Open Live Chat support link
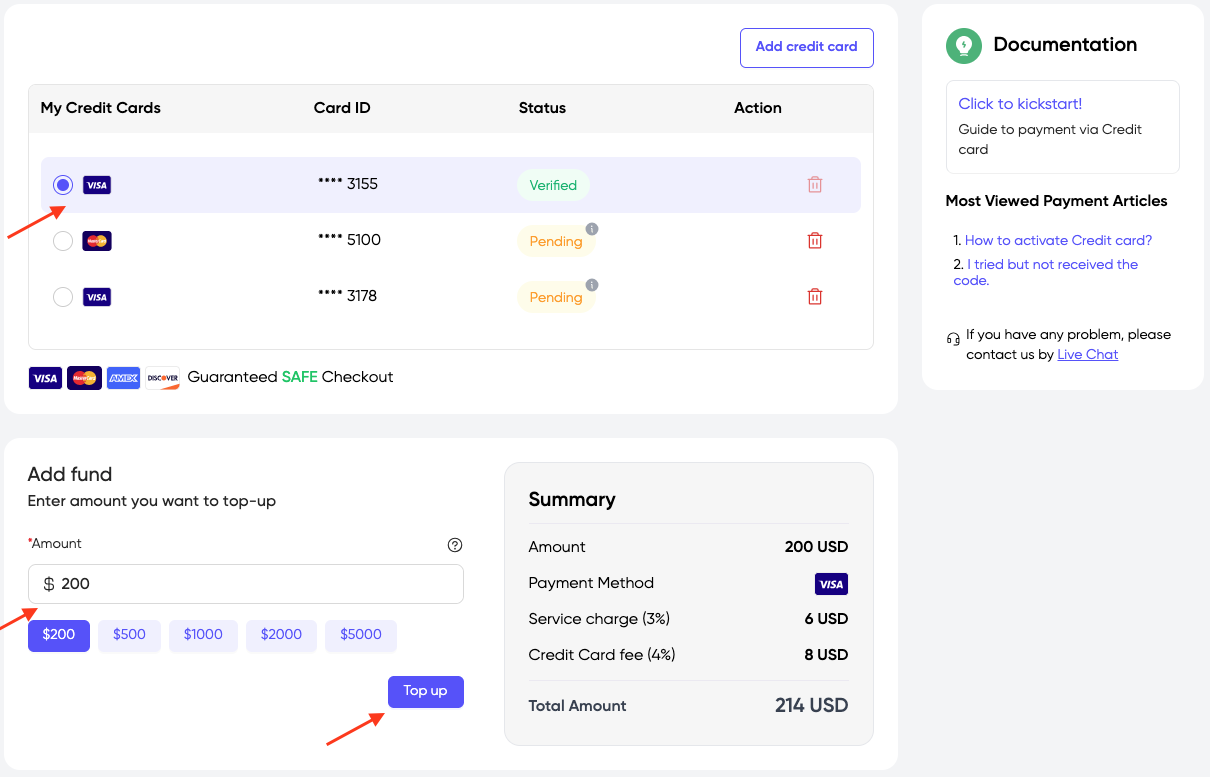 (1087, 354)
